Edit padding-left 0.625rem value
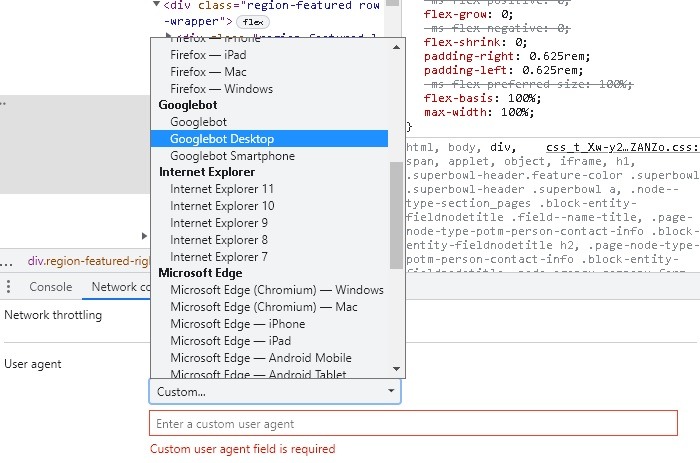 [x=549, y=70]
